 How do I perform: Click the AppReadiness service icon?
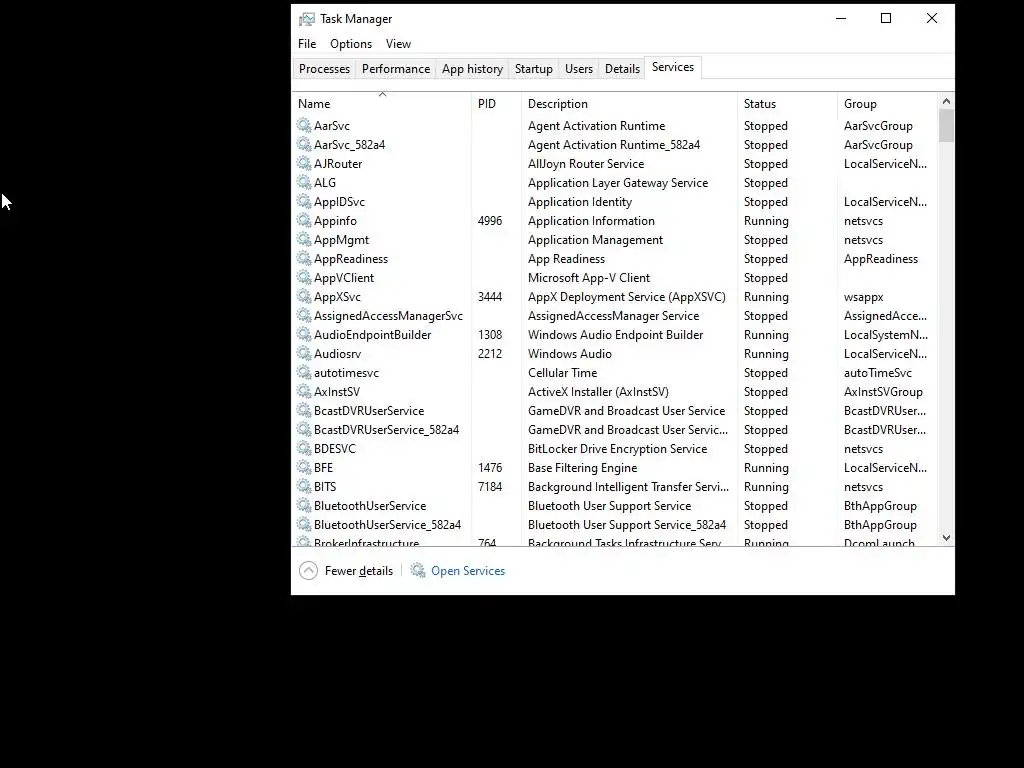coord(304,258)
